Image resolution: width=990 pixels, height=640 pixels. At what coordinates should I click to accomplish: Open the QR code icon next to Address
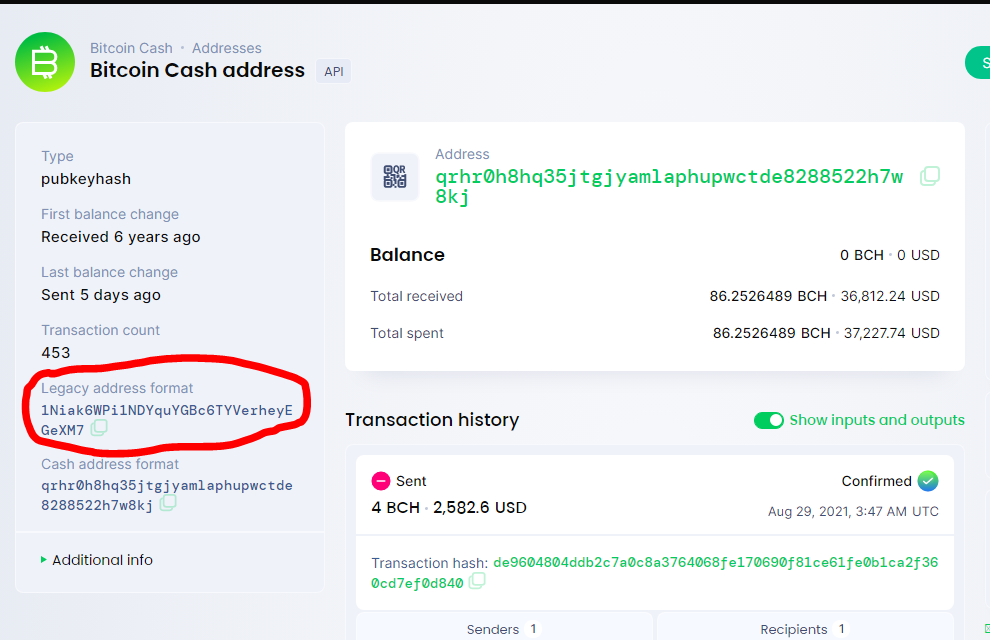coord(395,177)
